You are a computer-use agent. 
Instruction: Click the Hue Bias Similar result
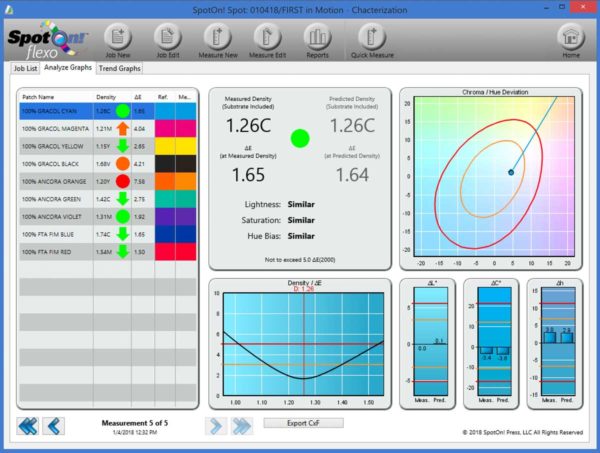click(x=301, y=236)
